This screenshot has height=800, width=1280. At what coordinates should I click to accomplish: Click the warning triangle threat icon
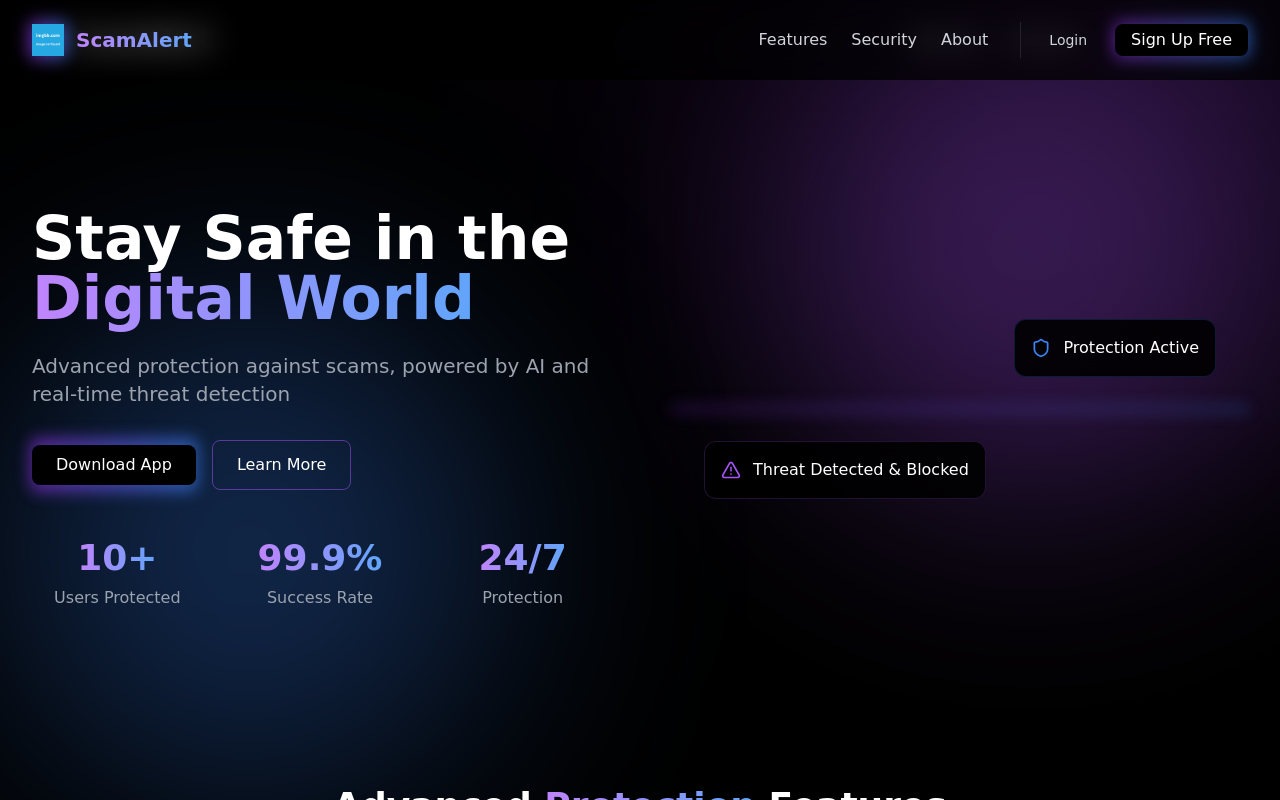[731, 470]
